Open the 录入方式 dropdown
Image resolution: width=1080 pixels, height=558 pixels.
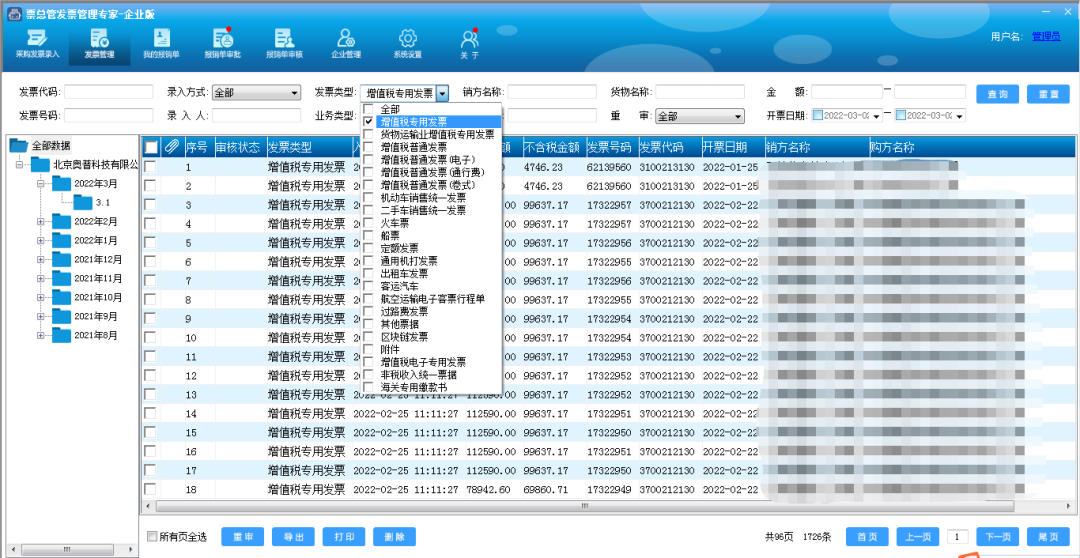pyautogui.click(x=256, y=92)
